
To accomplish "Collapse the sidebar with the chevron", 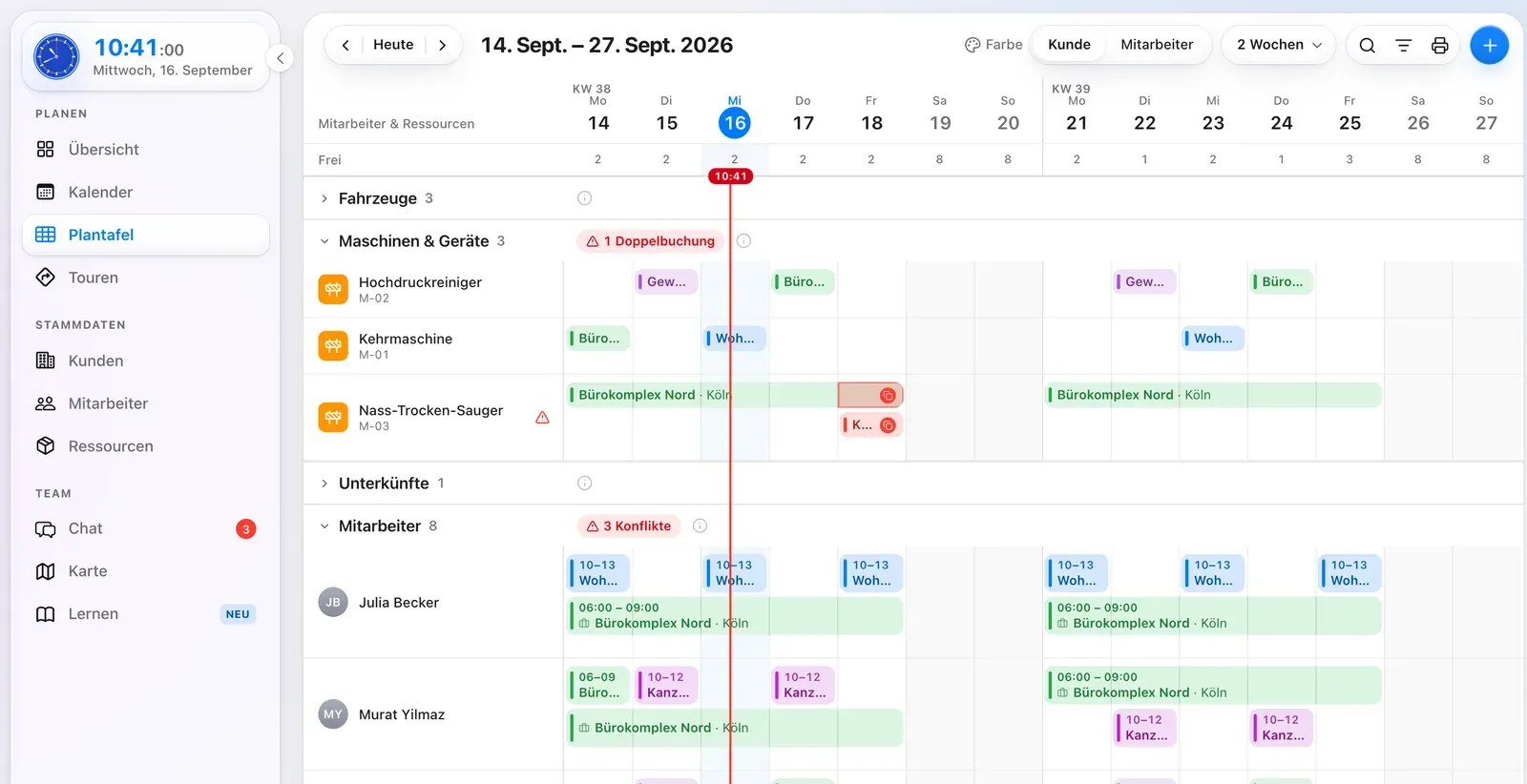I will [x=280, y=58].
